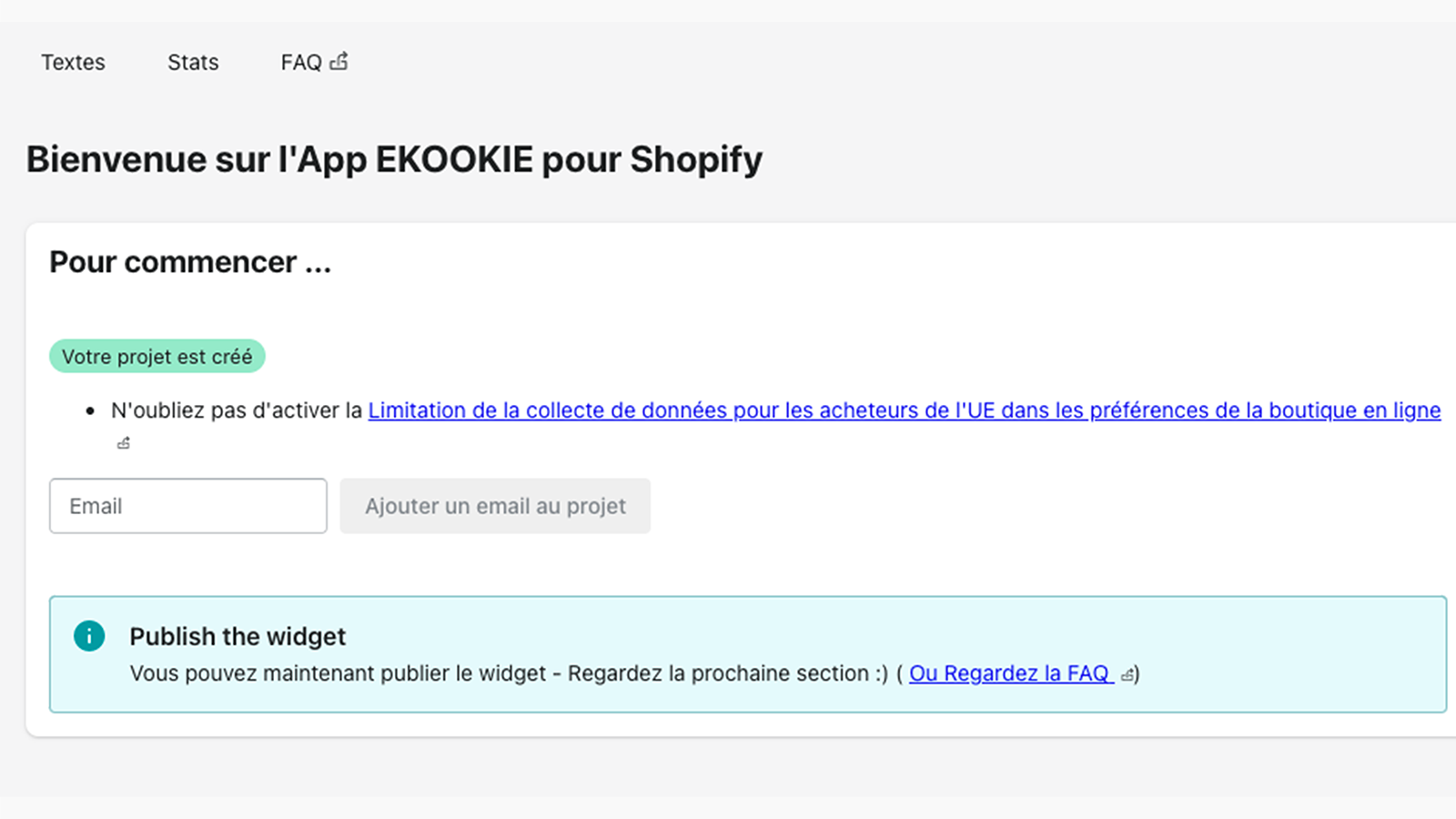Switch to the Stats tab
Screen dimensions: 1456x819
pyautogui.click(x=193, y=62)
